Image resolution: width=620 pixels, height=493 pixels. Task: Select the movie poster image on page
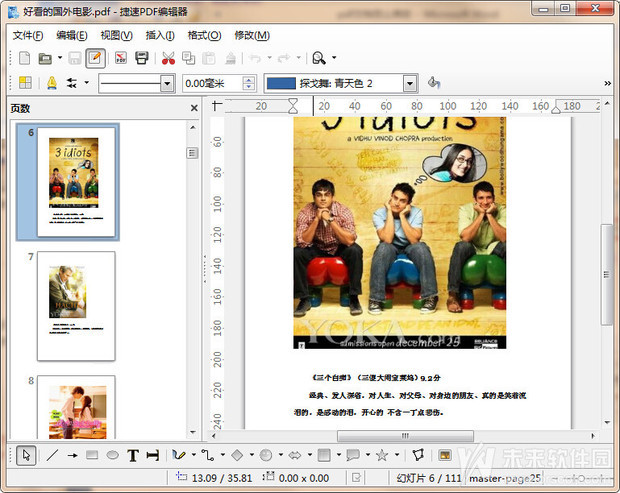pyautogui.click(x=400, y=233)
